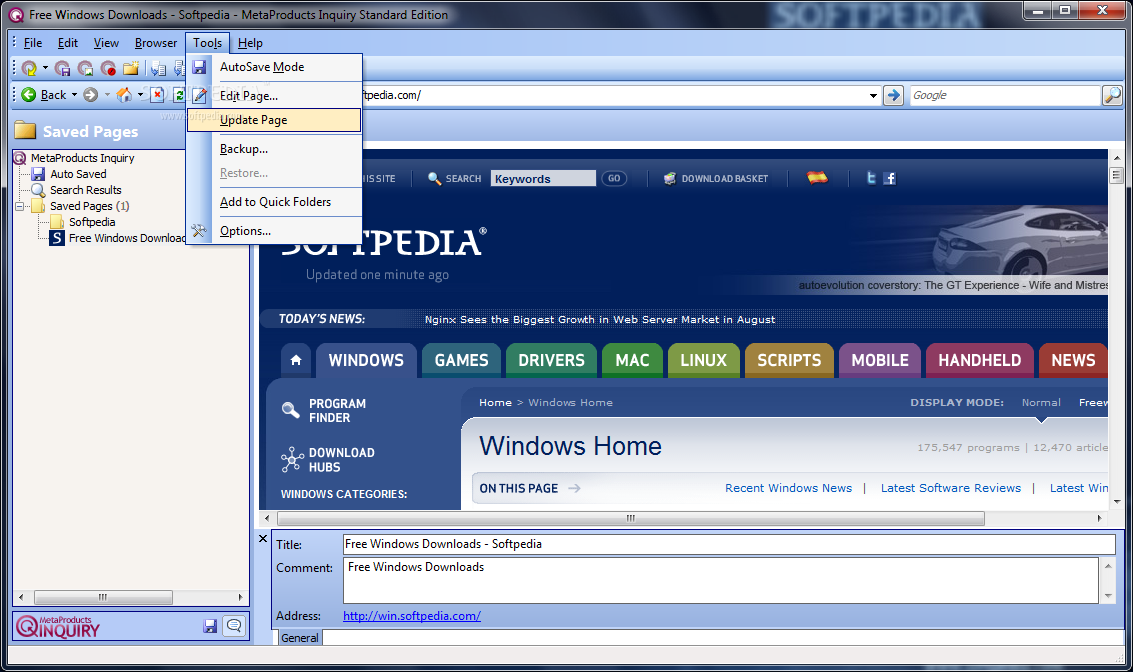This screenshot has width=1133, height=672.
Task: Click the Google search magnifier icon
Action: pyautogui.click(x=1112, y=95)
